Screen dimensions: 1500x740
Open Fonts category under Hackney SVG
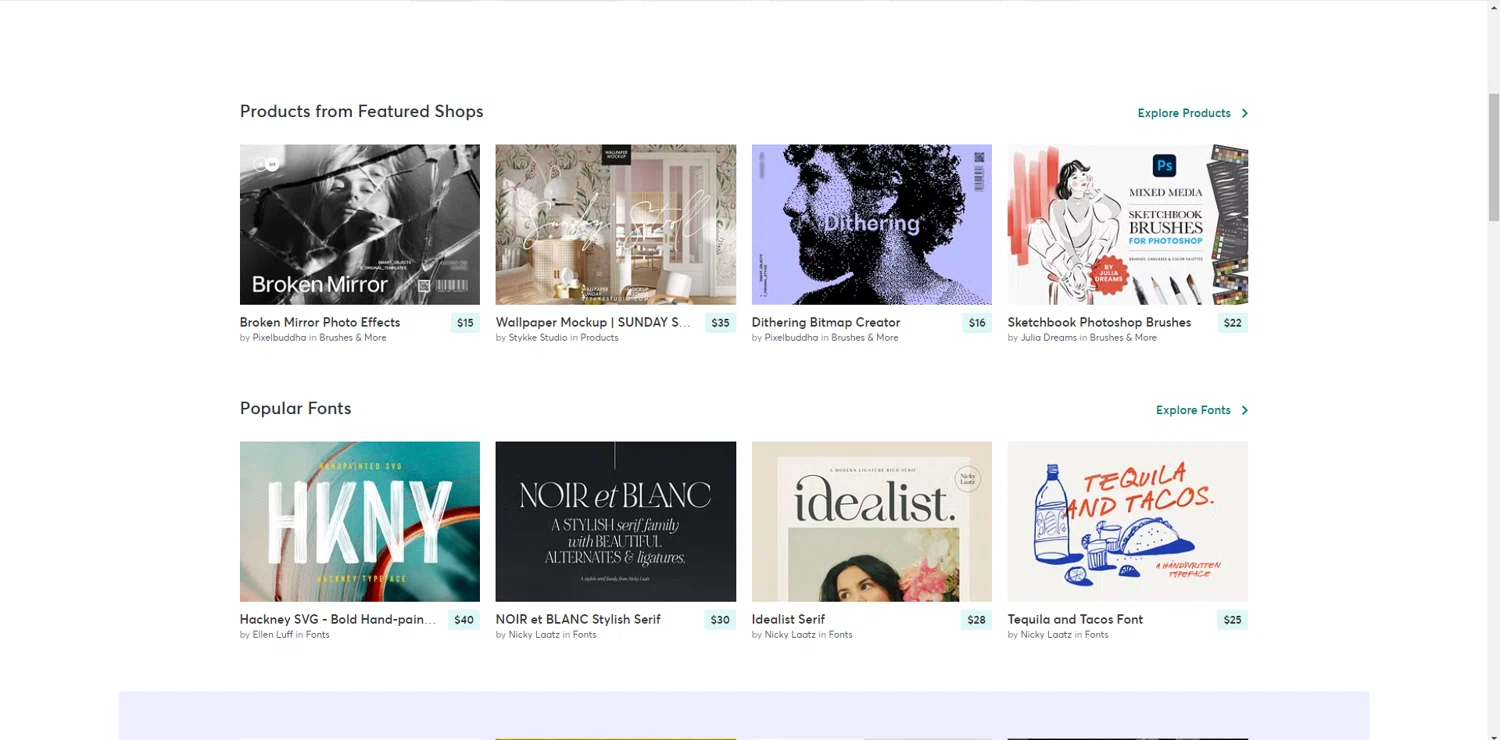click(317, 635)
